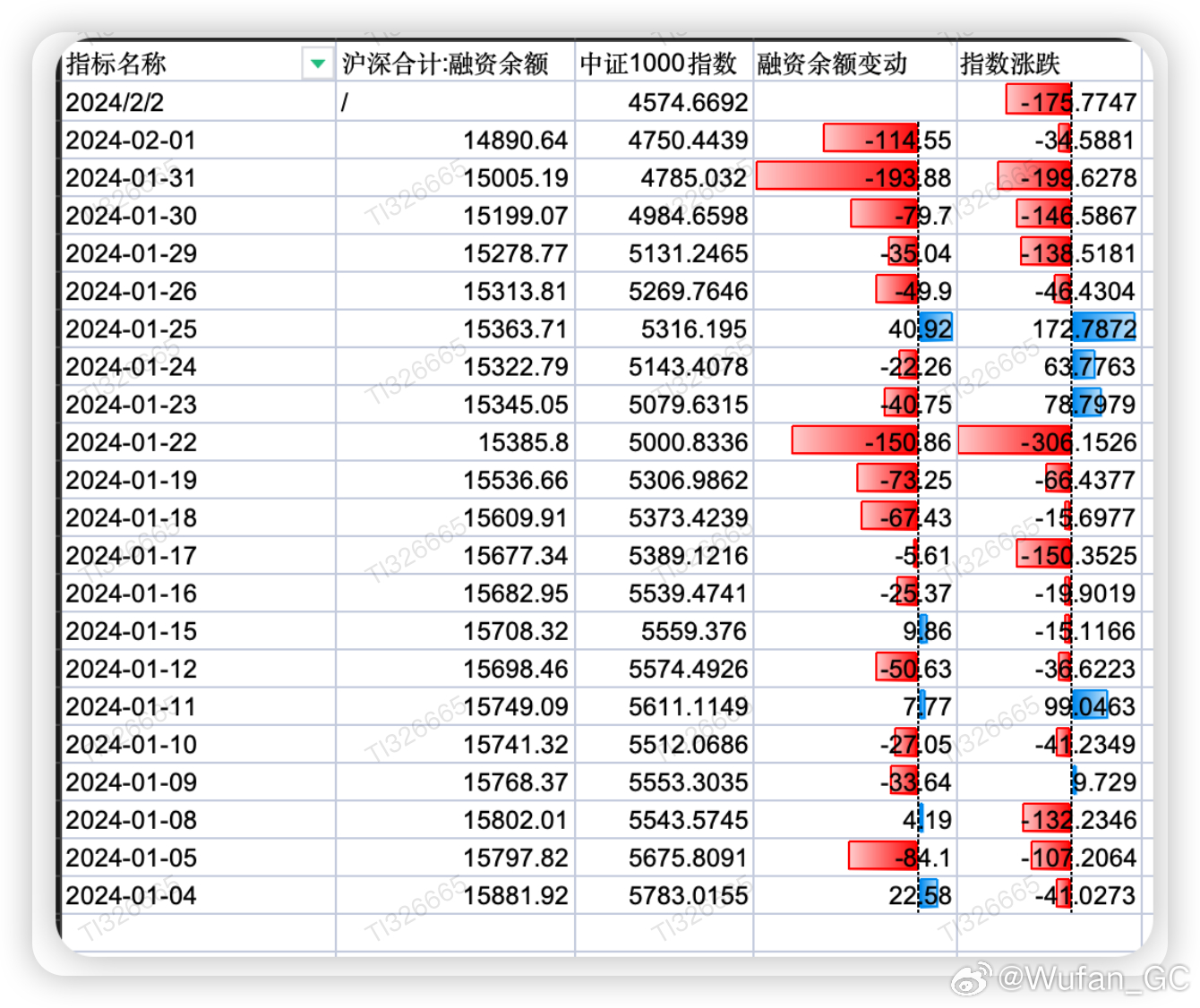Click the balance change cell -50.63

click(x=854, y=668)
